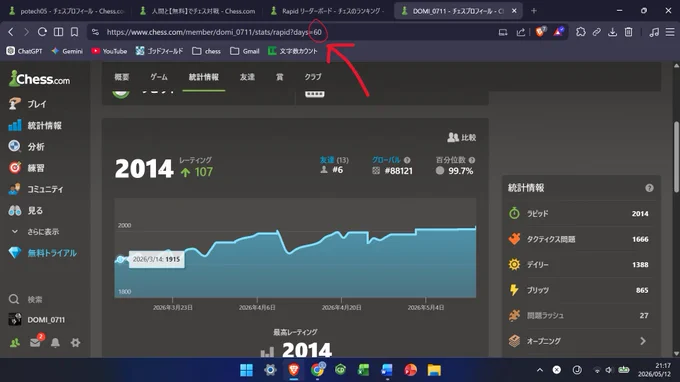Screen dimensions: 680x382
Task: Click the help icon next to グローバル
Action: coord(407,160)
